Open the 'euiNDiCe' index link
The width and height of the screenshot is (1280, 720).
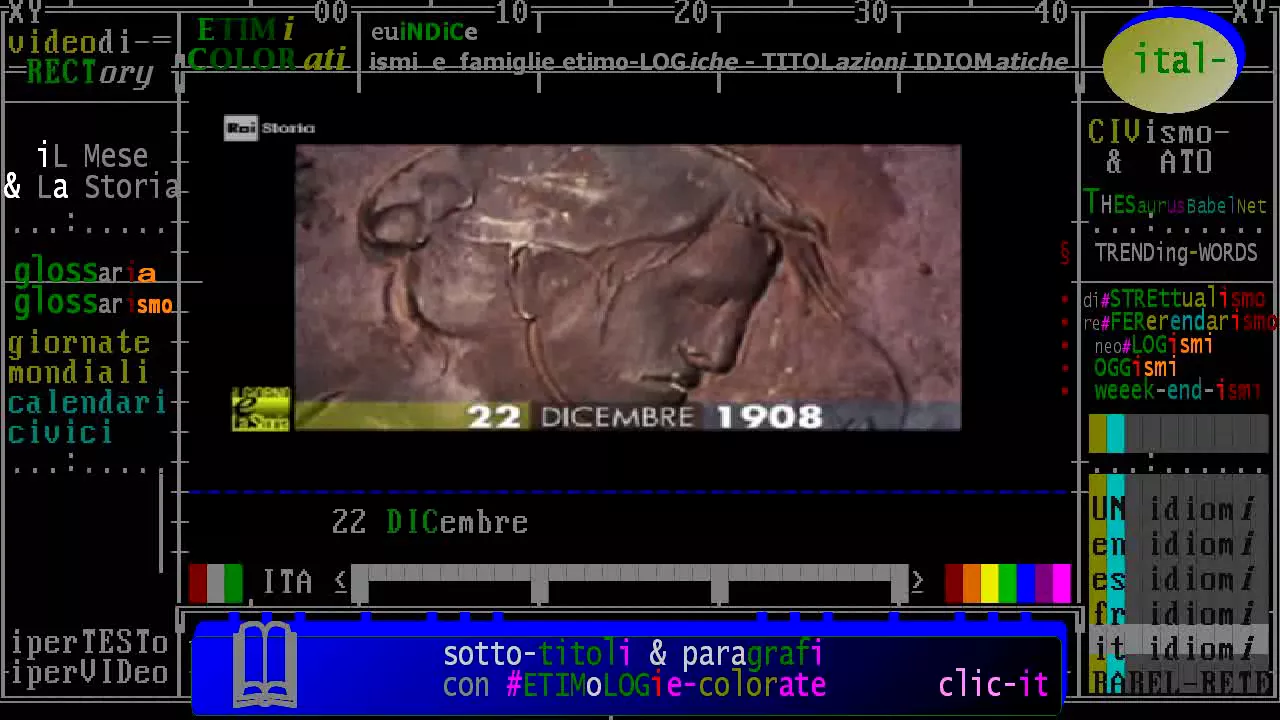pyautogui.click(x=424, y=31)
